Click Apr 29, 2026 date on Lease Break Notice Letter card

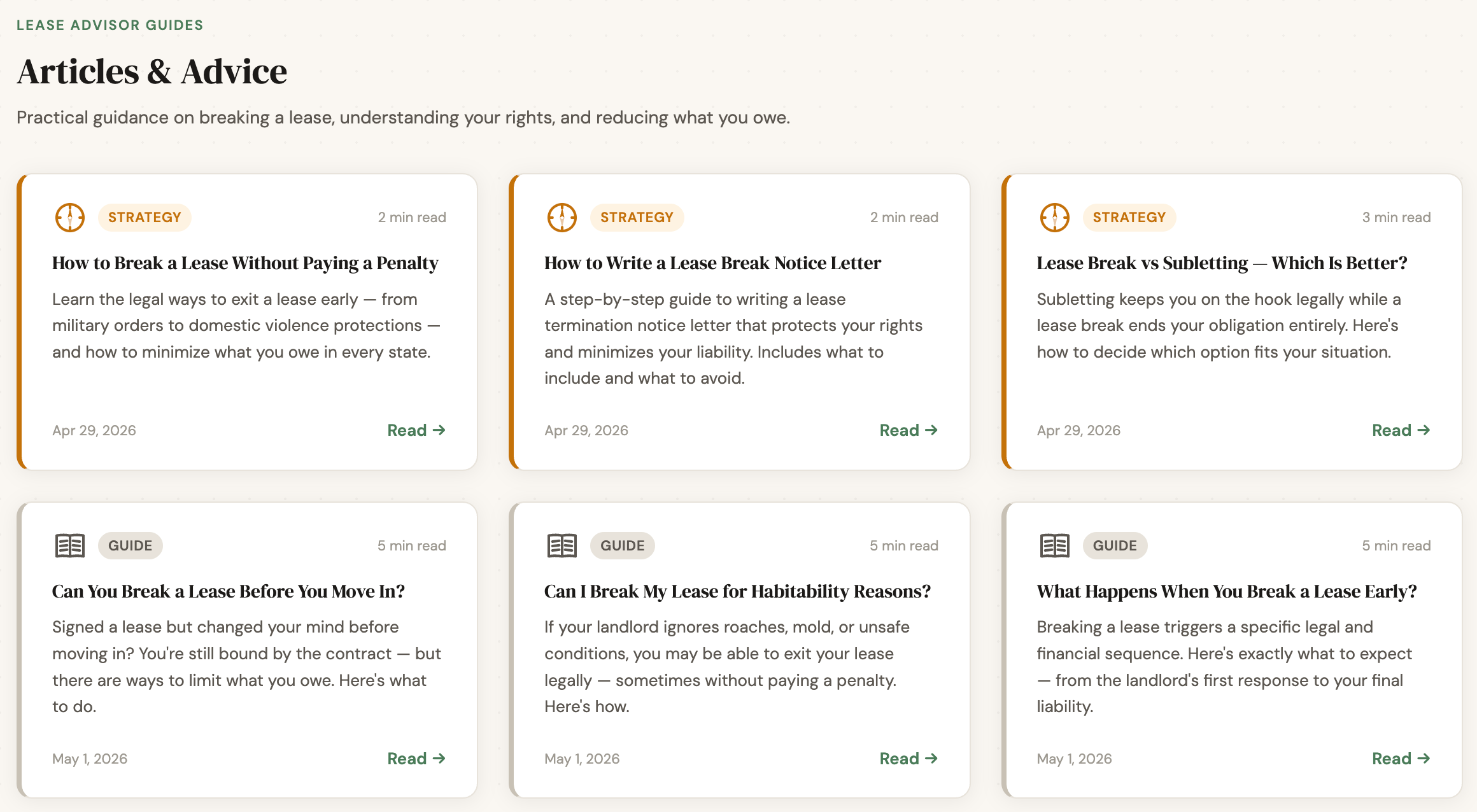pos(586,431)
